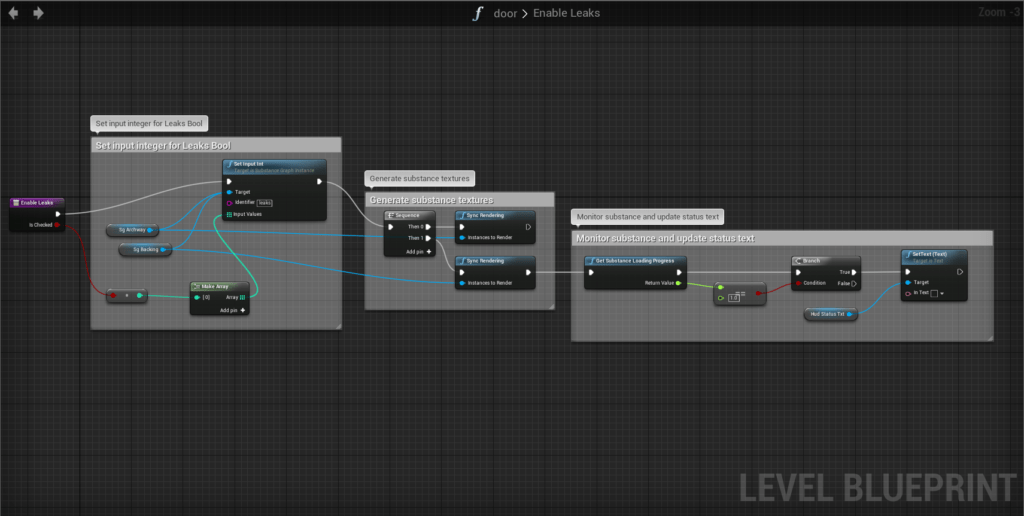This screenshot has height=516, width=1024.
Task: Click the Sg Backing output pin
Action: 163,250
